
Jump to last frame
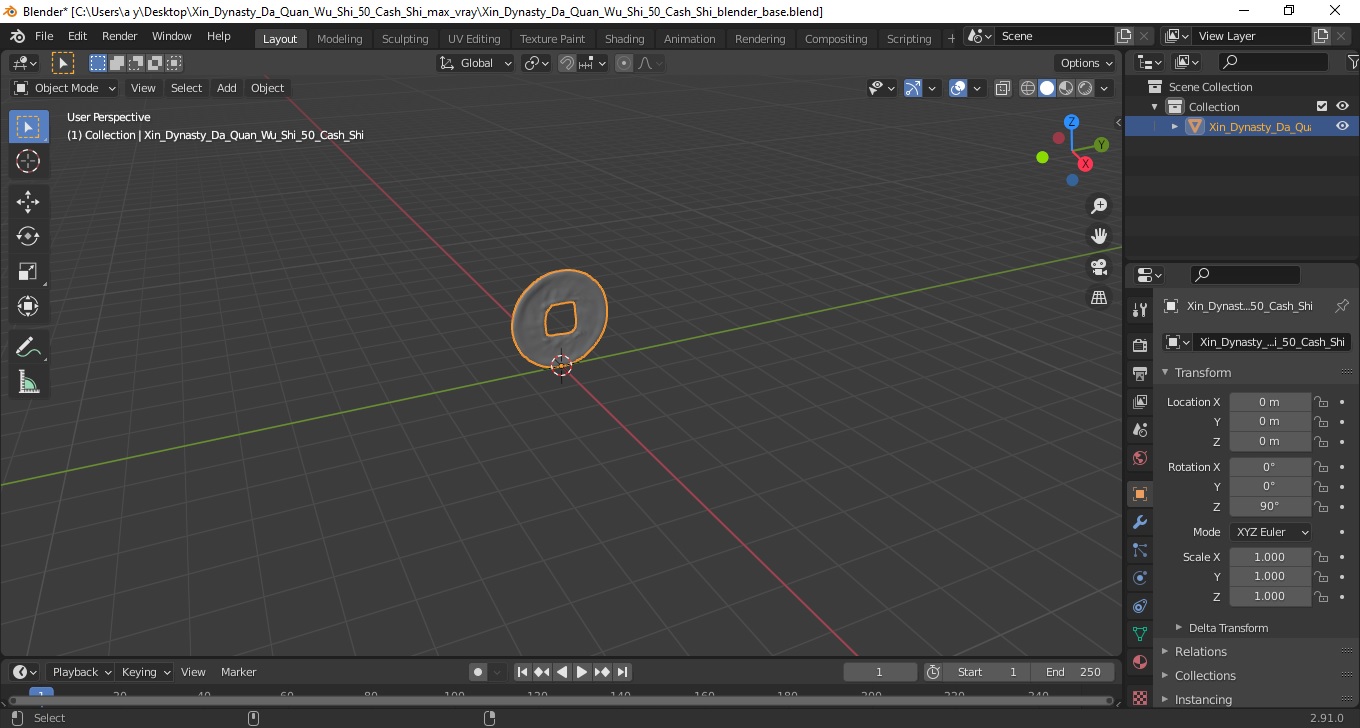coord(622,672)
